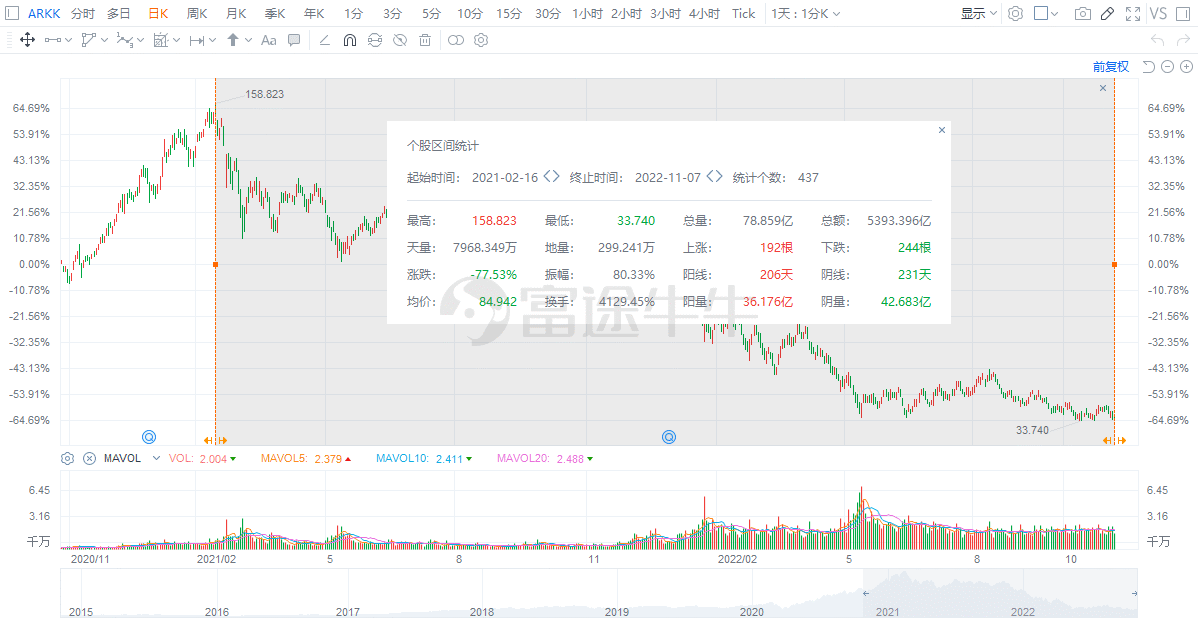Screen dimensions: 1198x622
Task: Open the pencil drawing tool icon
Action: coord(1107,14)
